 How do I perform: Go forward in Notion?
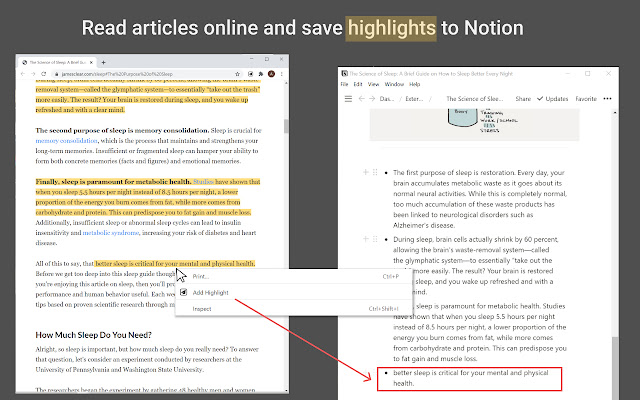pos(372,99)
